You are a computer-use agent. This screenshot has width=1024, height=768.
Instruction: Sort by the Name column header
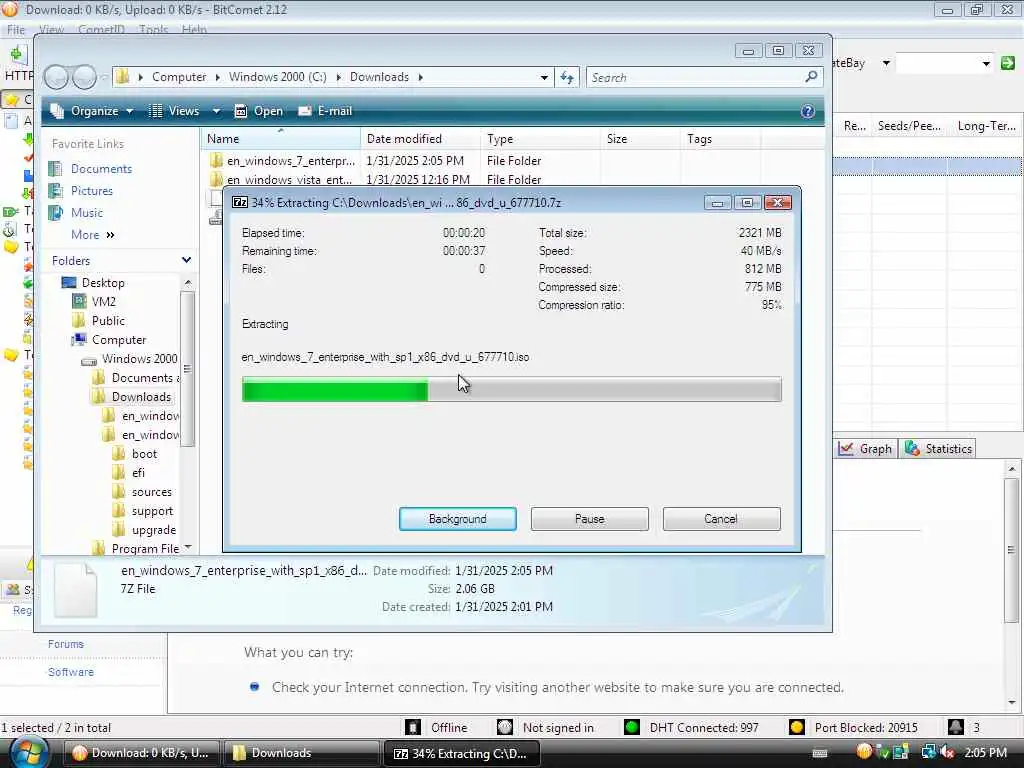pos(280,138)
